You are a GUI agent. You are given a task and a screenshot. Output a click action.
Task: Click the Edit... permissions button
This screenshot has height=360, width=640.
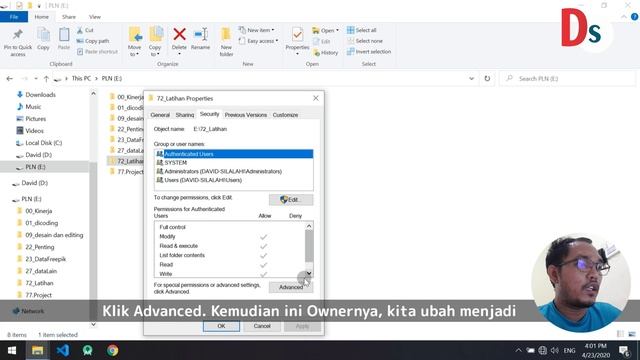coord(291,200)
